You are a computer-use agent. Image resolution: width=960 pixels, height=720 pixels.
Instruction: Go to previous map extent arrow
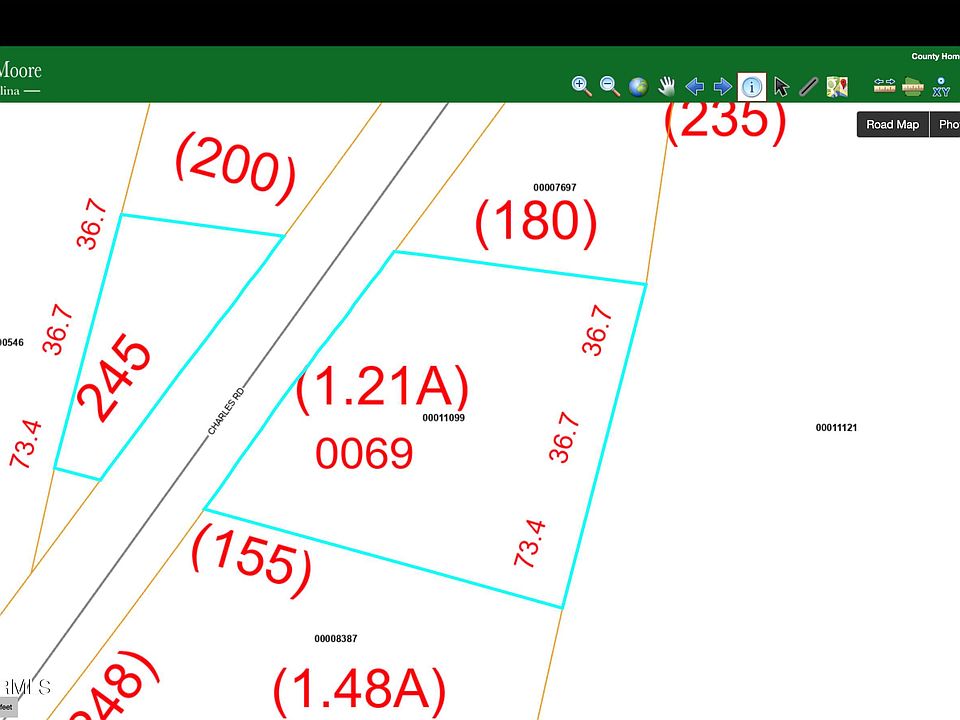pos(694,87)
